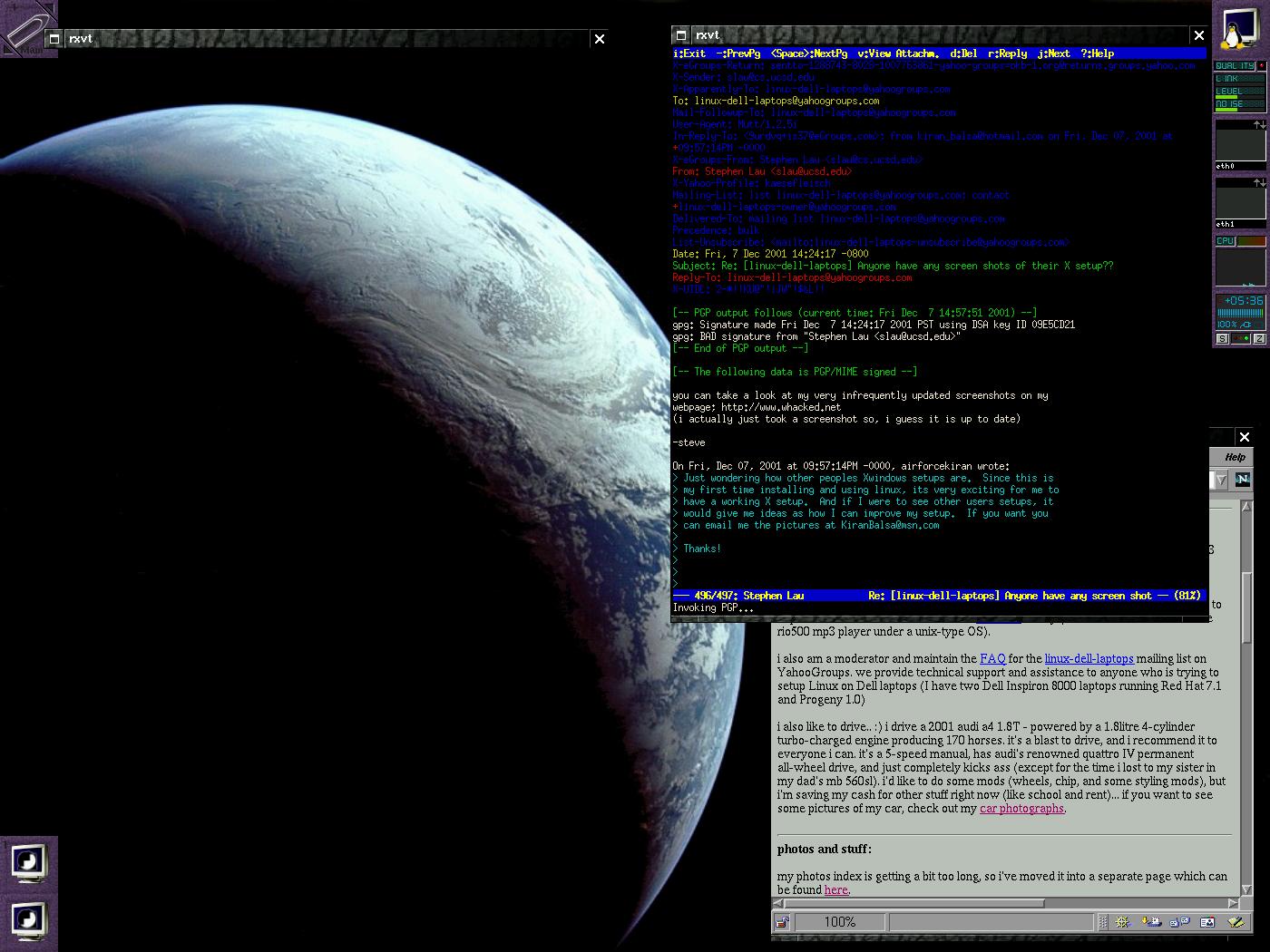Viewport: 1270px width, 952px height.
Task: Click the browser scrollbar down arrow
Action: [x=1246, y=891]
